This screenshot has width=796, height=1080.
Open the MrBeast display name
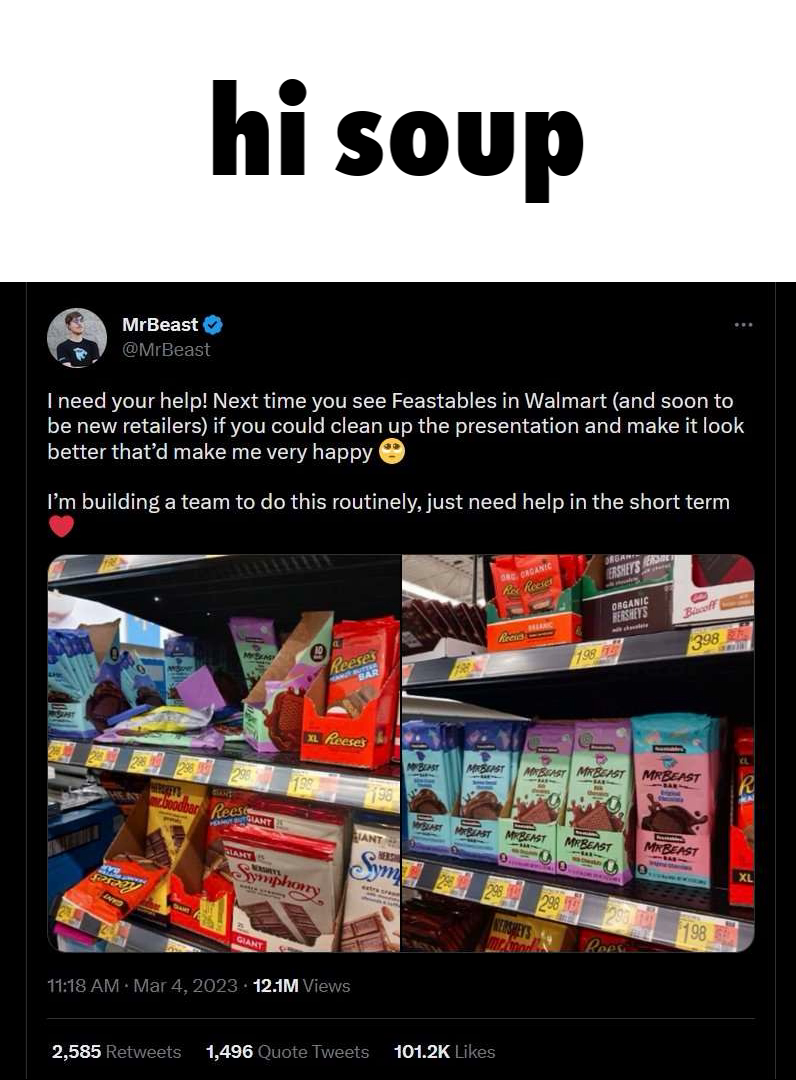point(160,324)
